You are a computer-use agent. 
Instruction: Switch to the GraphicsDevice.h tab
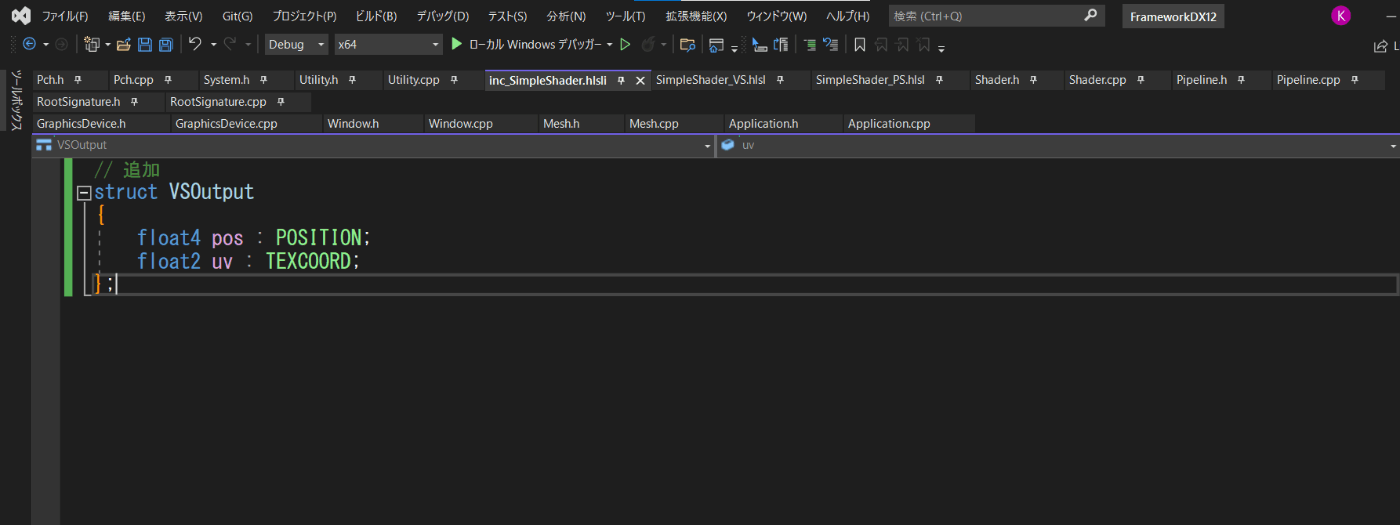coord(81,124)
